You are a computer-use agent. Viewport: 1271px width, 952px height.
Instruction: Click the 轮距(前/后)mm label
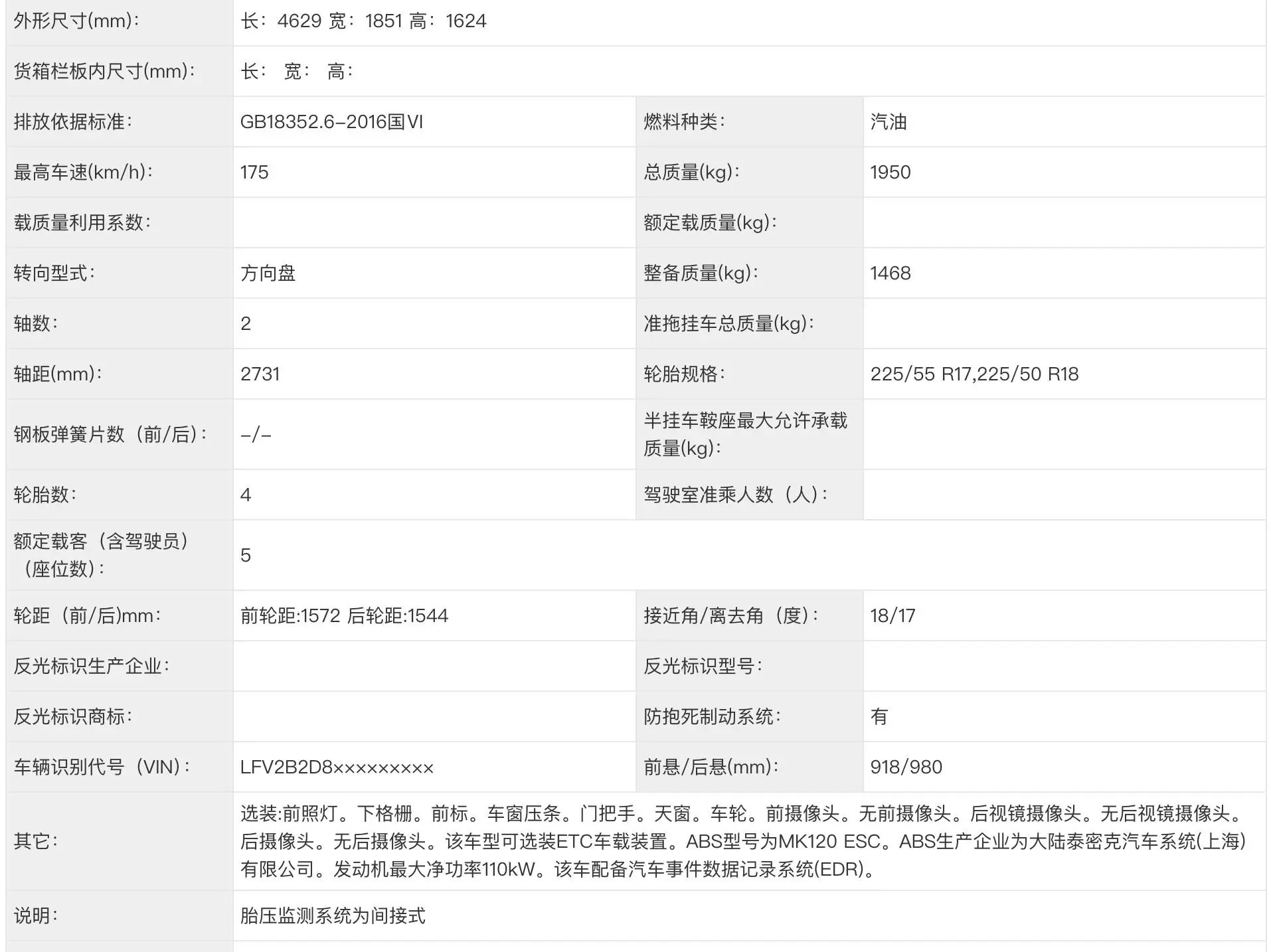pos(87,616)
